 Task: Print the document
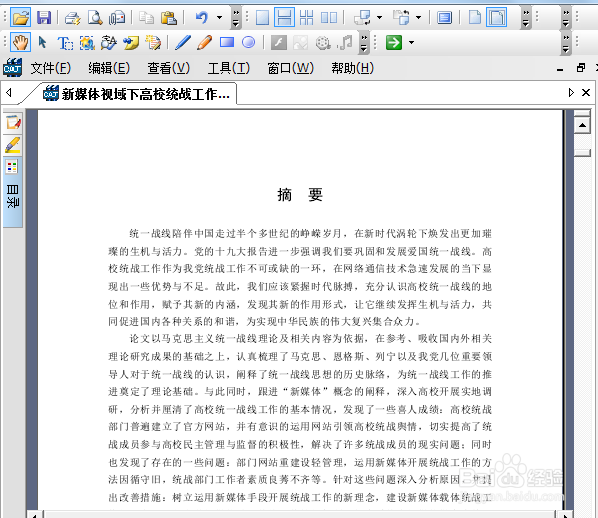pos(72,18)
